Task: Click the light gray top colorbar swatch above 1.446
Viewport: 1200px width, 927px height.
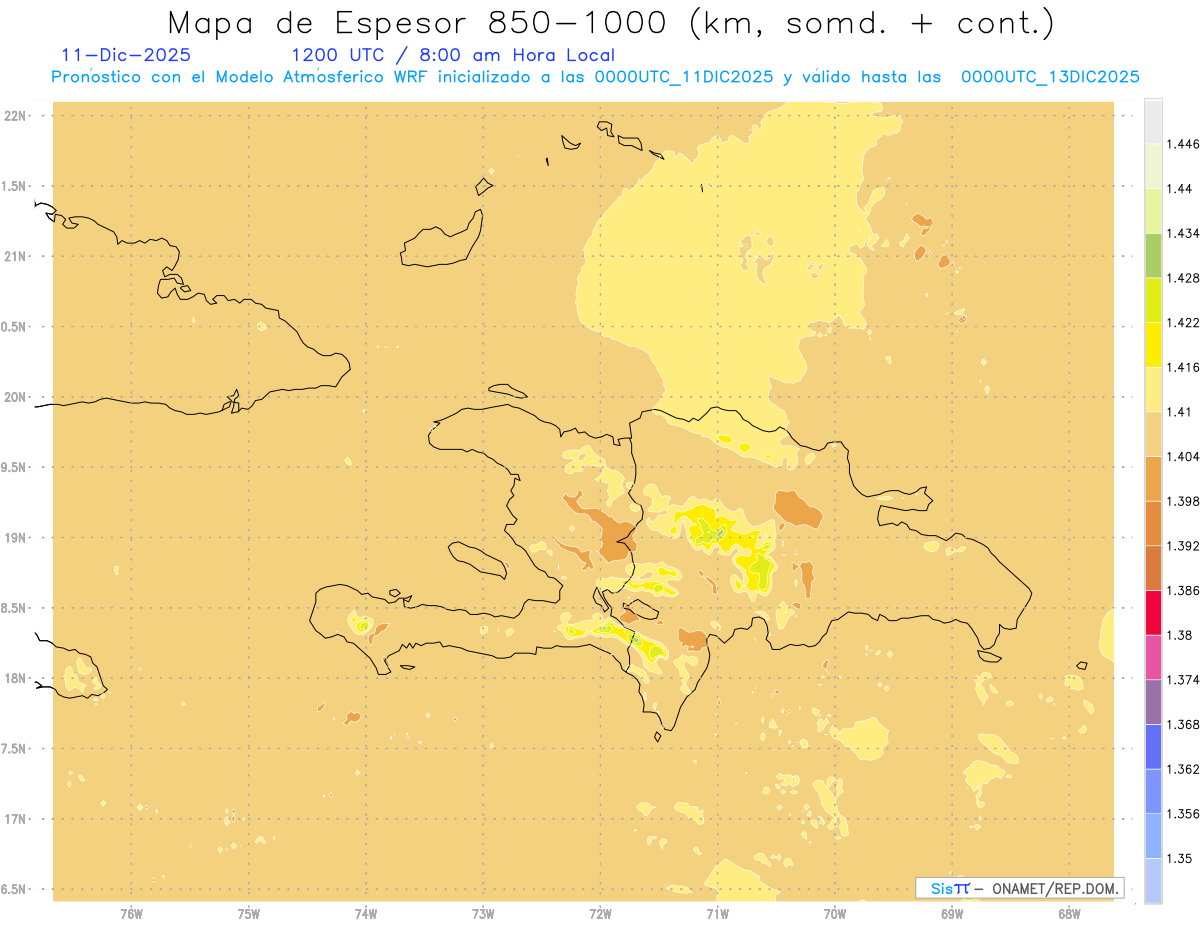Action: click(x=1153, y=121)
